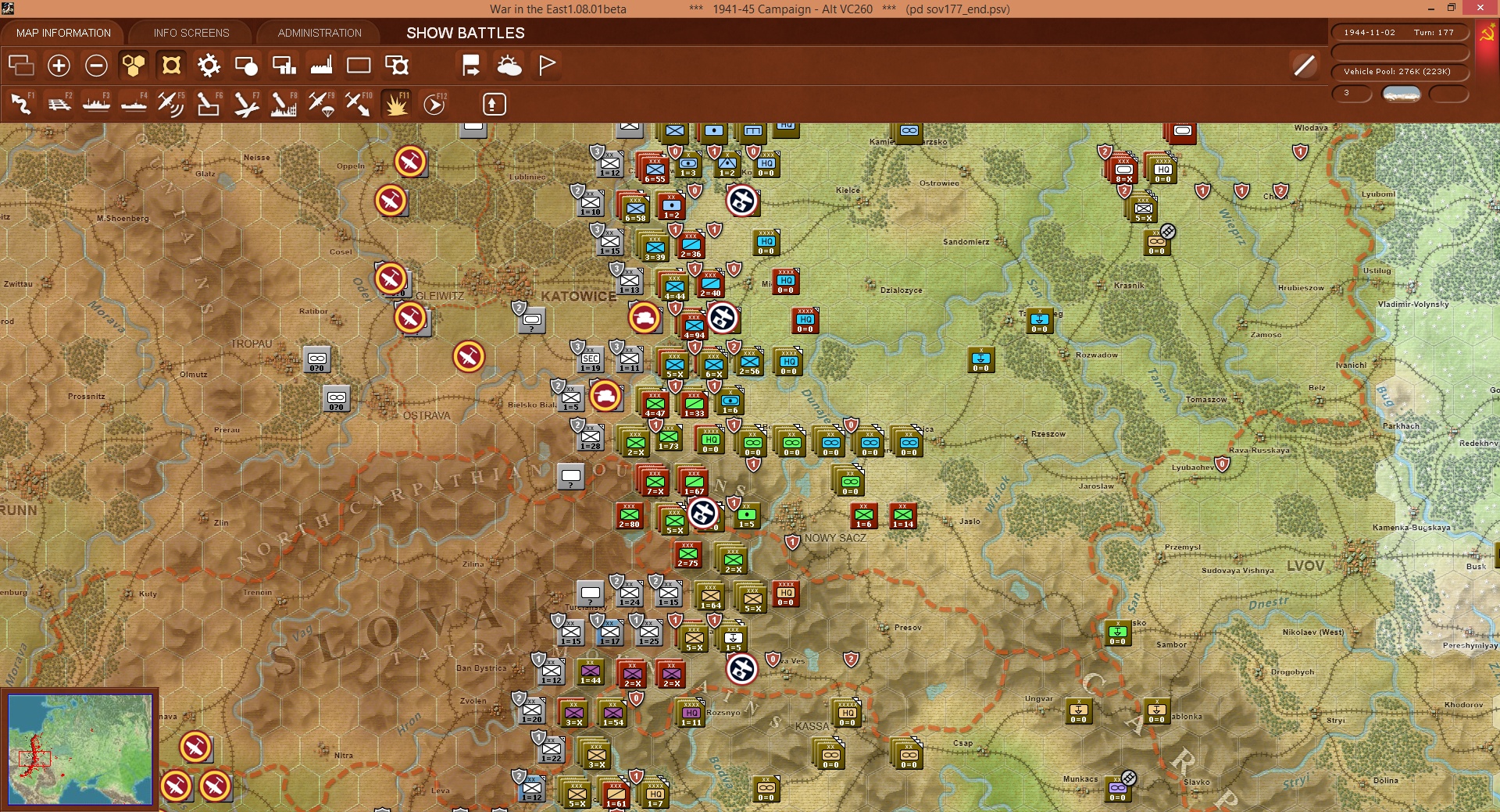Open the INFO SCREENS tab
The image size is (1500, 812).
tap(191, 33)
